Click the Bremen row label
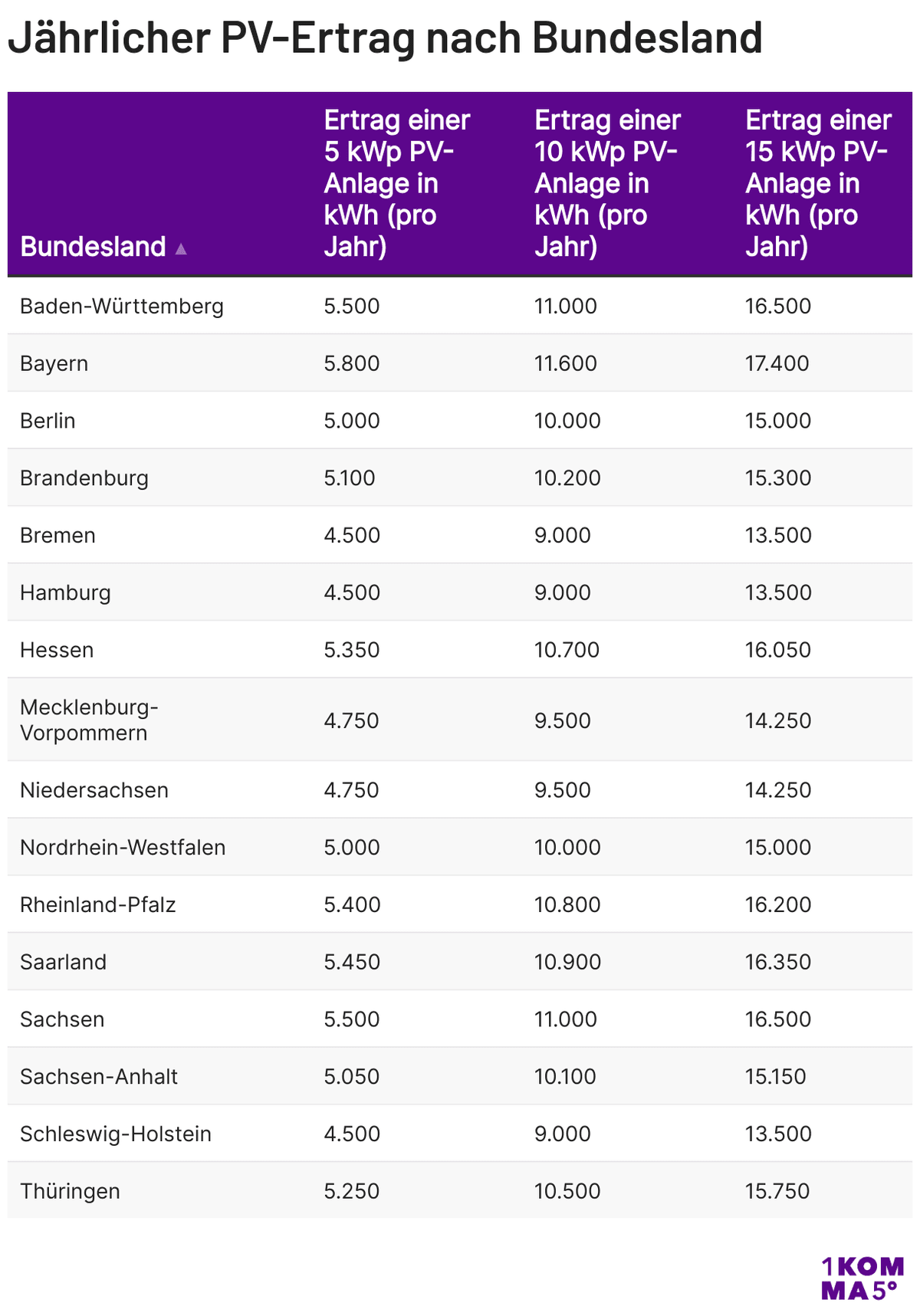The image size is (920, 1316). (58, 536)
